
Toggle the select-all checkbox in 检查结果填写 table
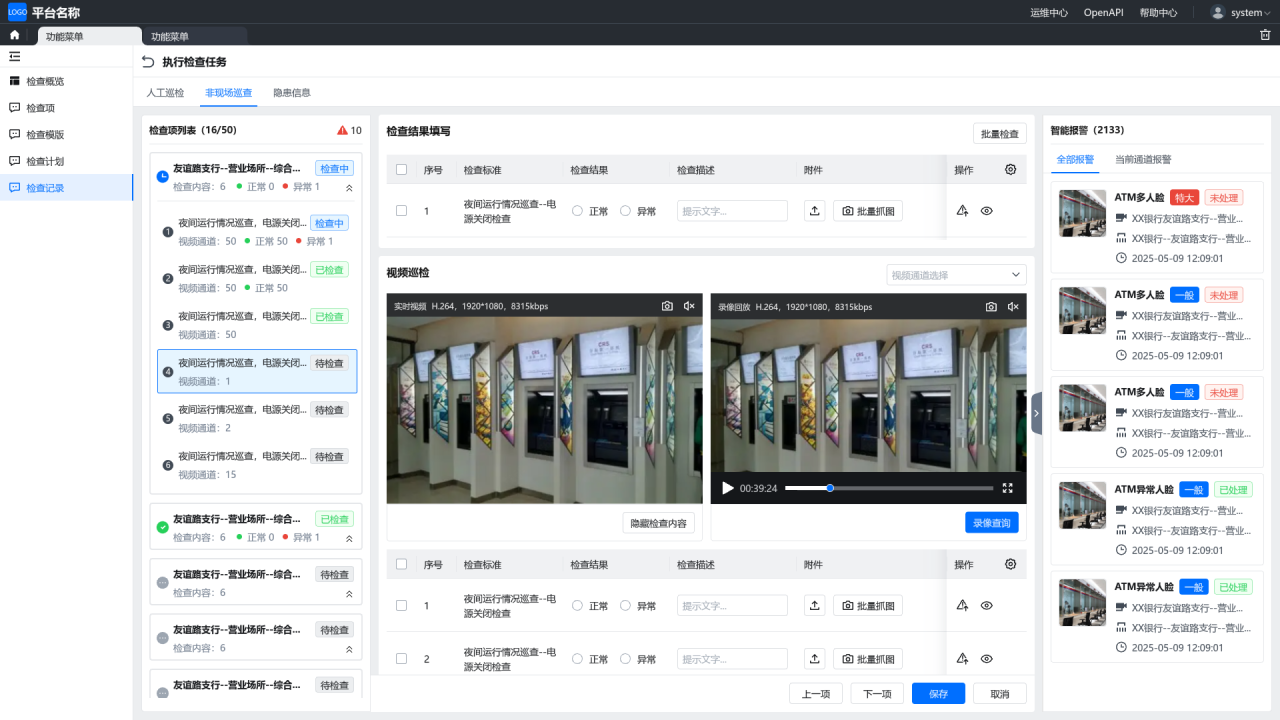[402, 169]
